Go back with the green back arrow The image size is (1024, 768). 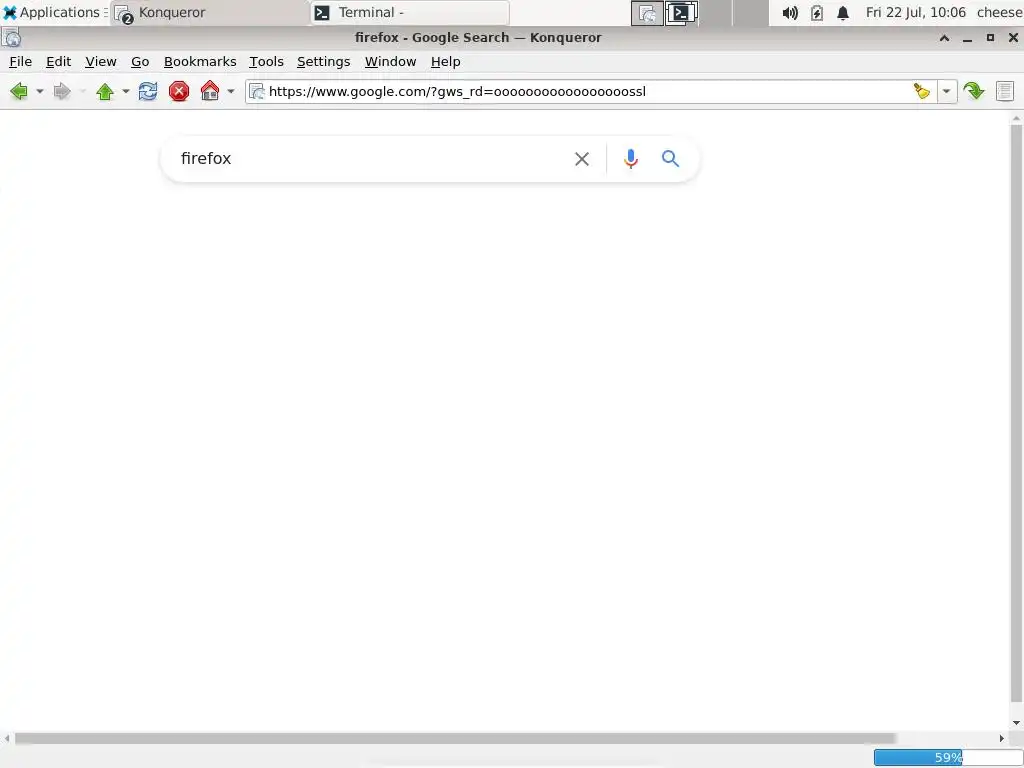pyautogui.click(x=19, y=91)
